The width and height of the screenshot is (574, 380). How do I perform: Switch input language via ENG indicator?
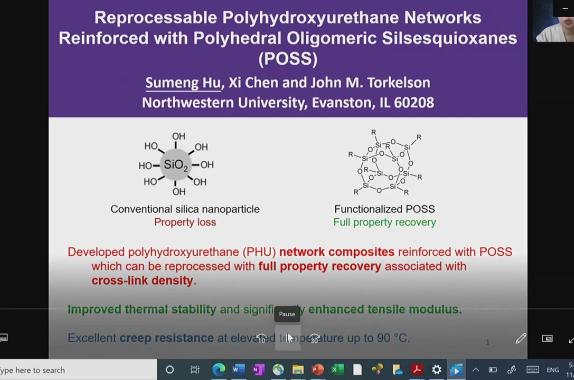(x=552, y=370)
